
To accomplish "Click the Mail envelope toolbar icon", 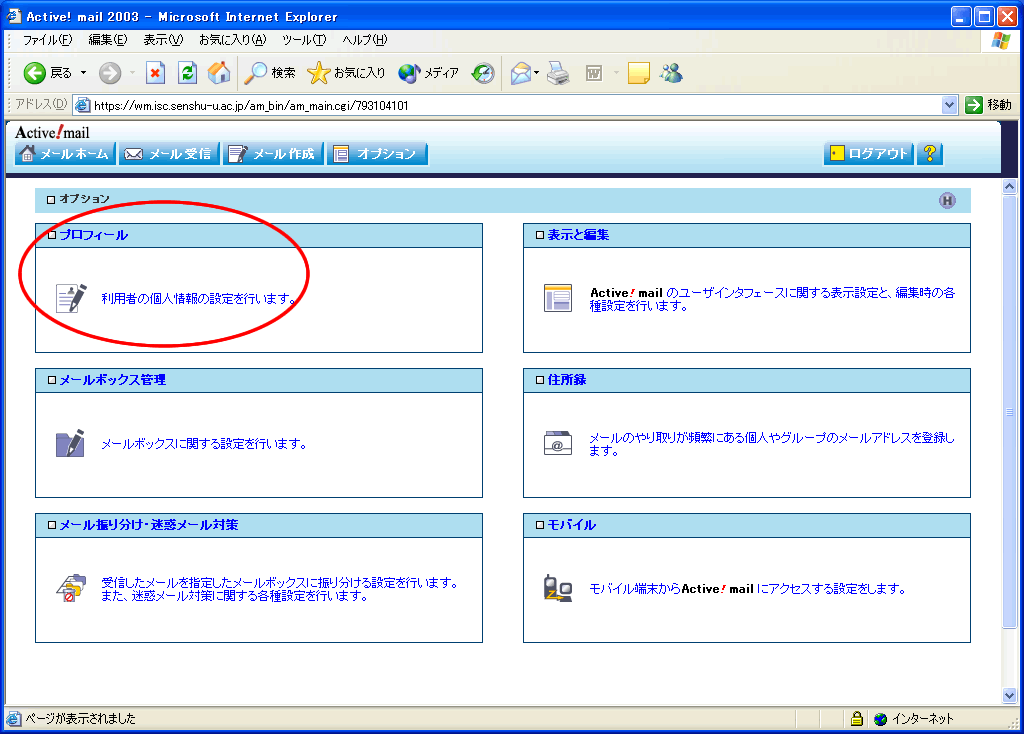I will [521, 73].
